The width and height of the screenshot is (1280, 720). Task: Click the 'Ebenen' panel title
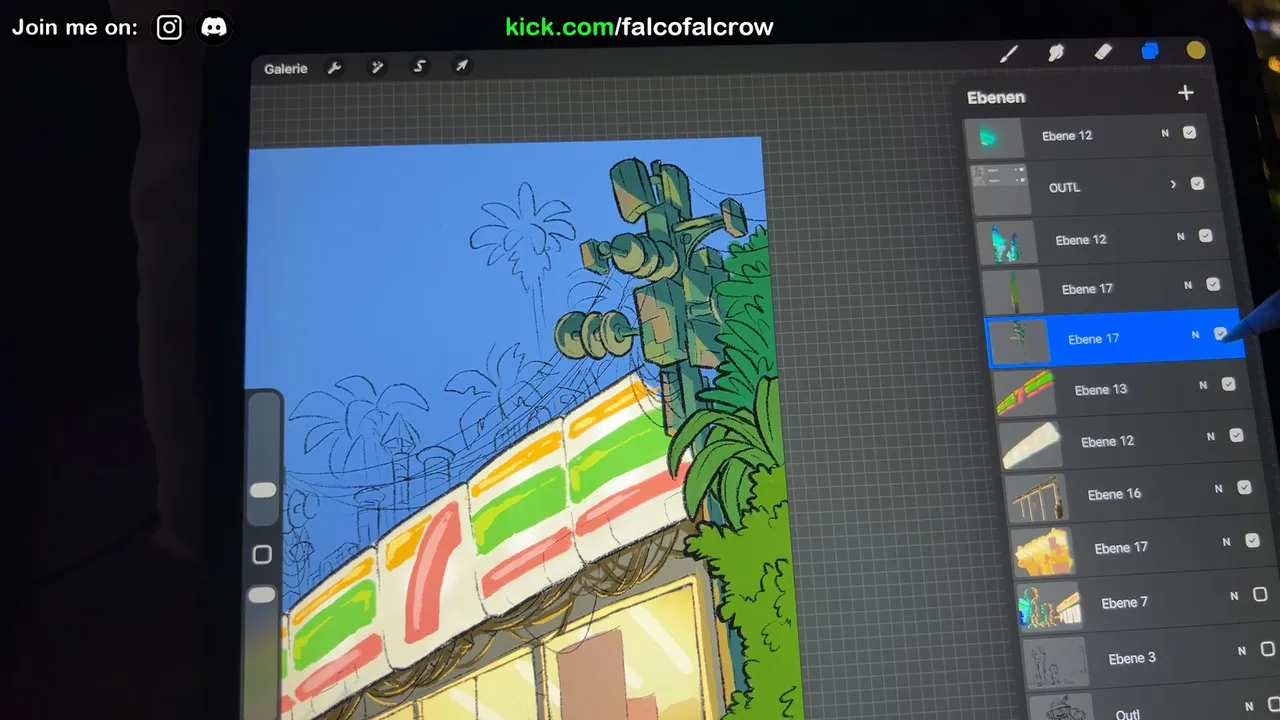coord(996,97)
